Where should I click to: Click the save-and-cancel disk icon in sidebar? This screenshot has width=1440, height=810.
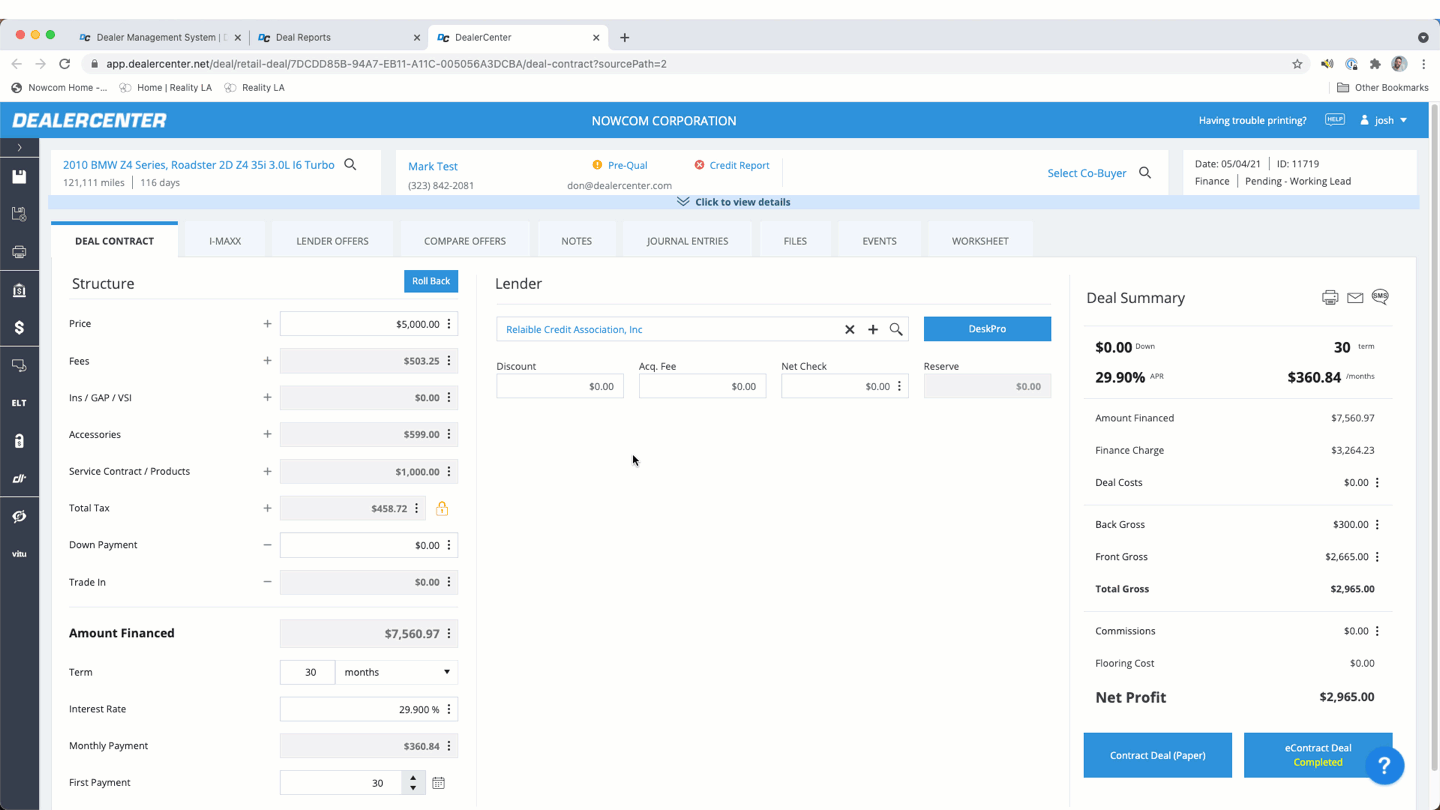click(x=19, y=214)
